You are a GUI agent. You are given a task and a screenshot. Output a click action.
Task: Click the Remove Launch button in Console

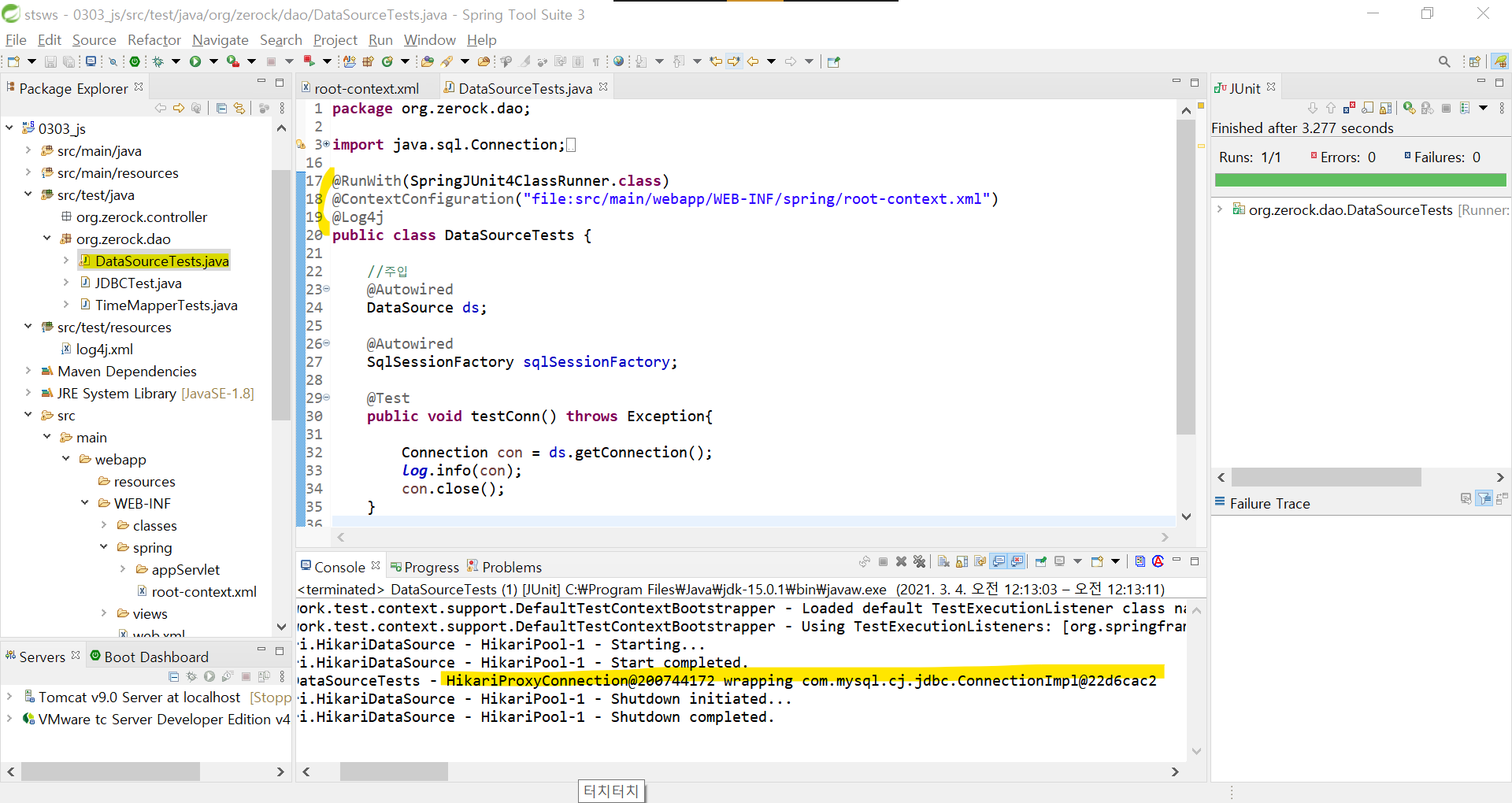point(901,562)
